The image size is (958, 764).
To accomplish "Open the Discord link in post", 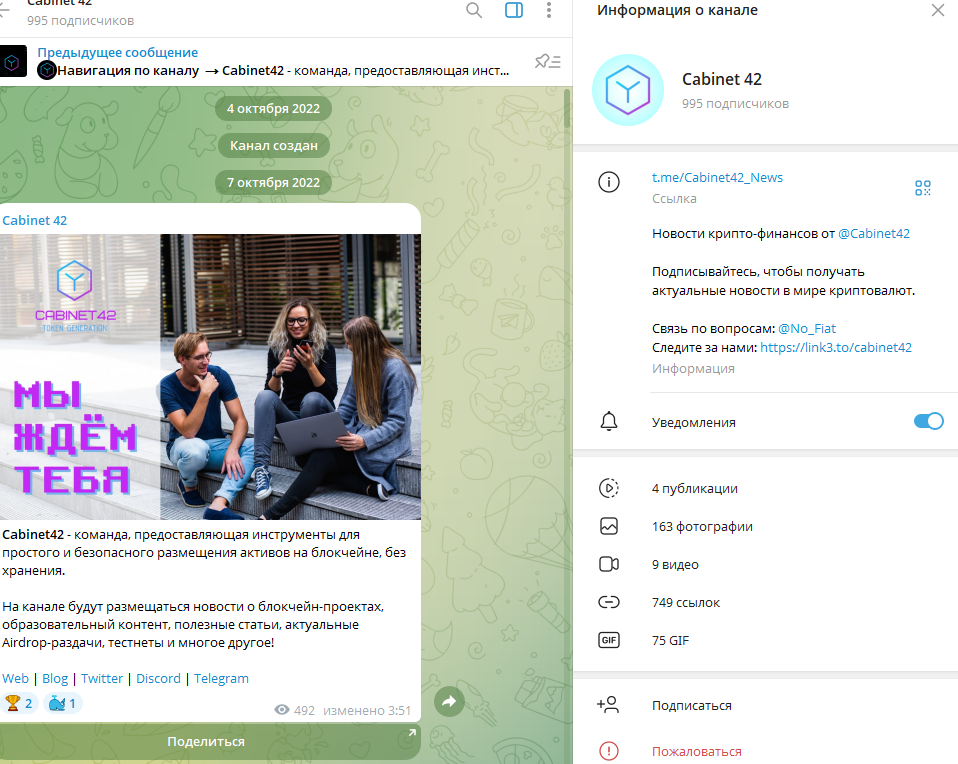I will 158,678.
